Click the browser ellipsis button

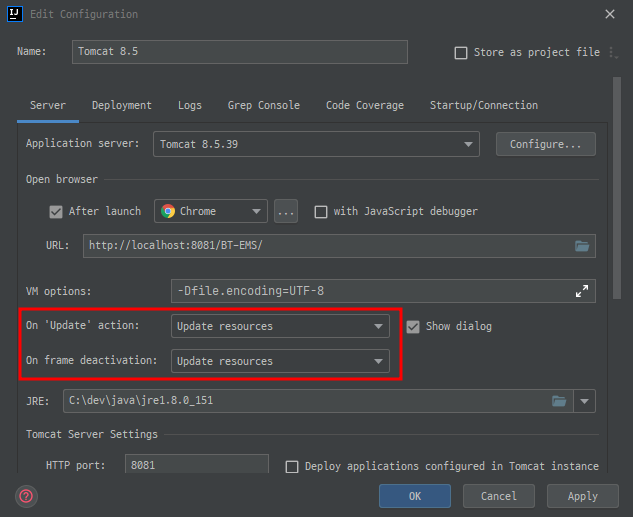(x=286, y=211)
